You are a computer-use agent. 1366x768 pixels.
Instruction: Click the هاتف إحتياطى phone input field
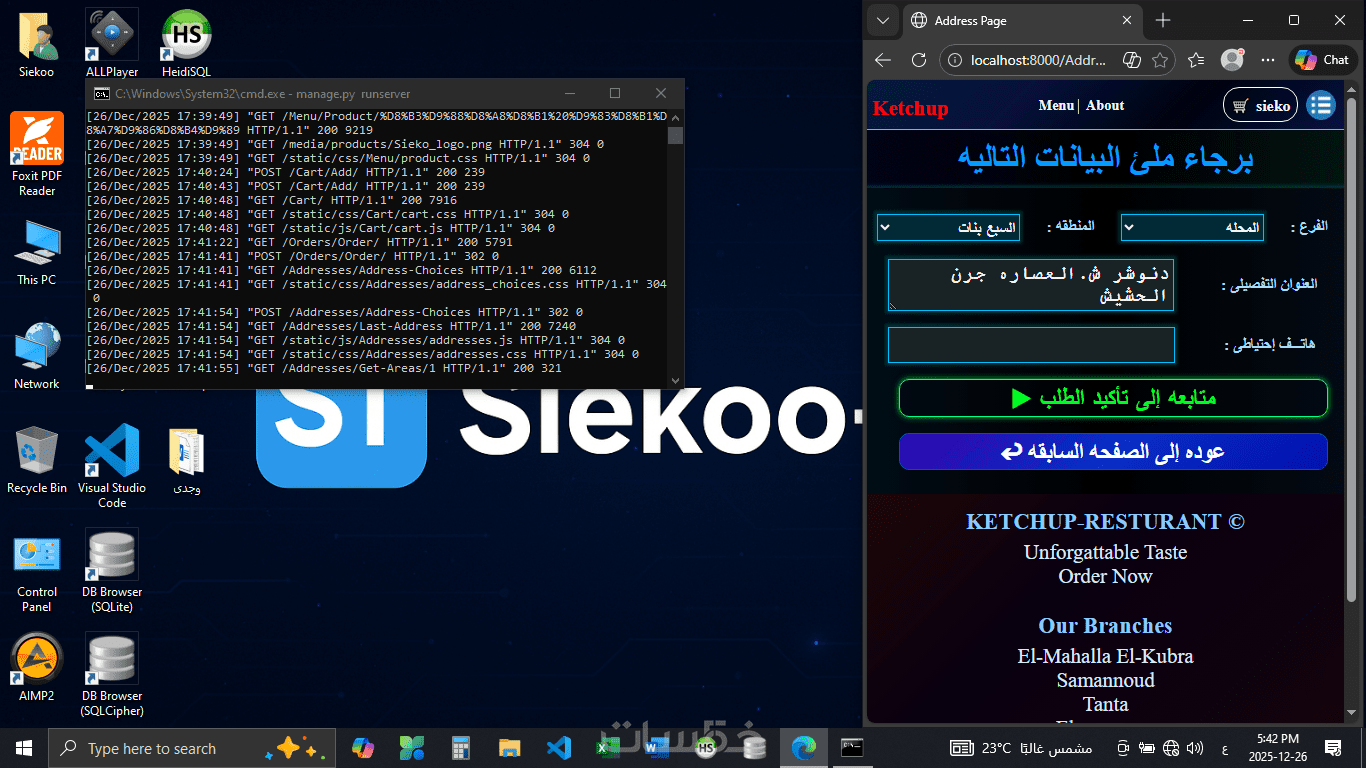(x=1031, y=345)
